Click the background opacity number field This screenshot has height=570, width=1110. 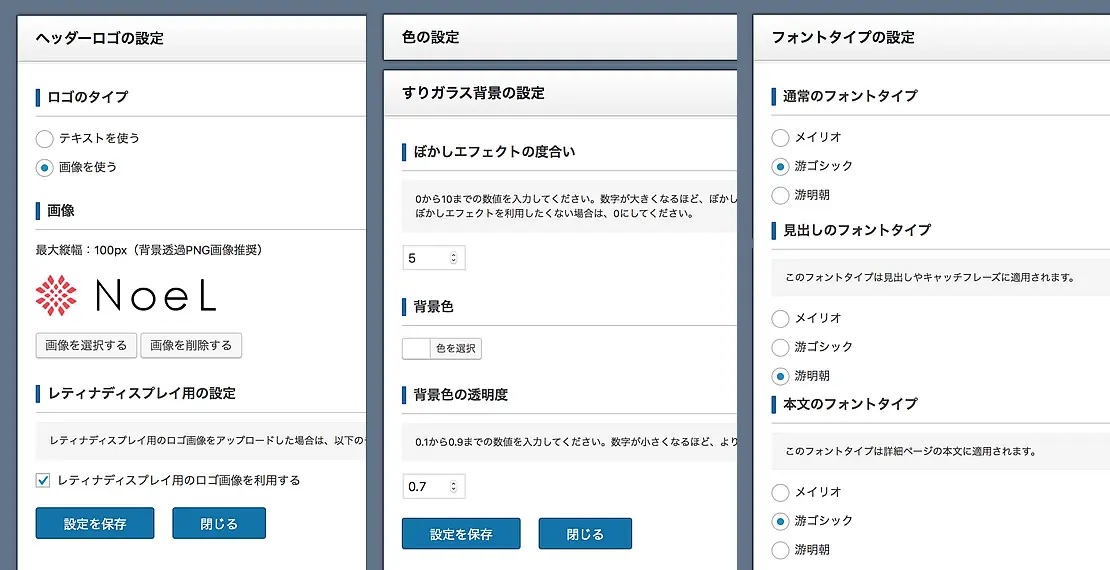425,487
